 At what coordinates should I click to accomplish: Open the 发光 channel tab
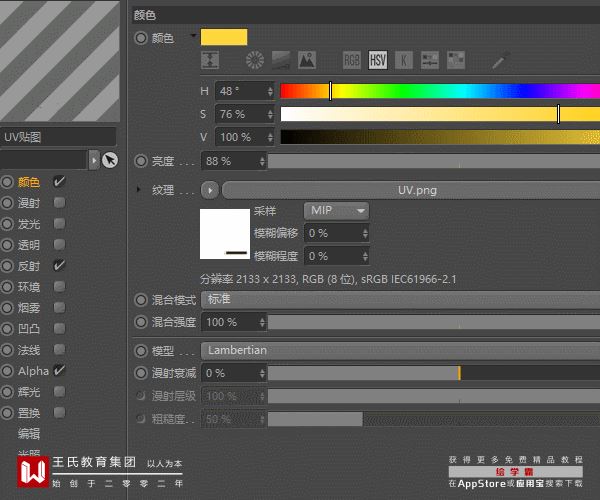point(29,224)
